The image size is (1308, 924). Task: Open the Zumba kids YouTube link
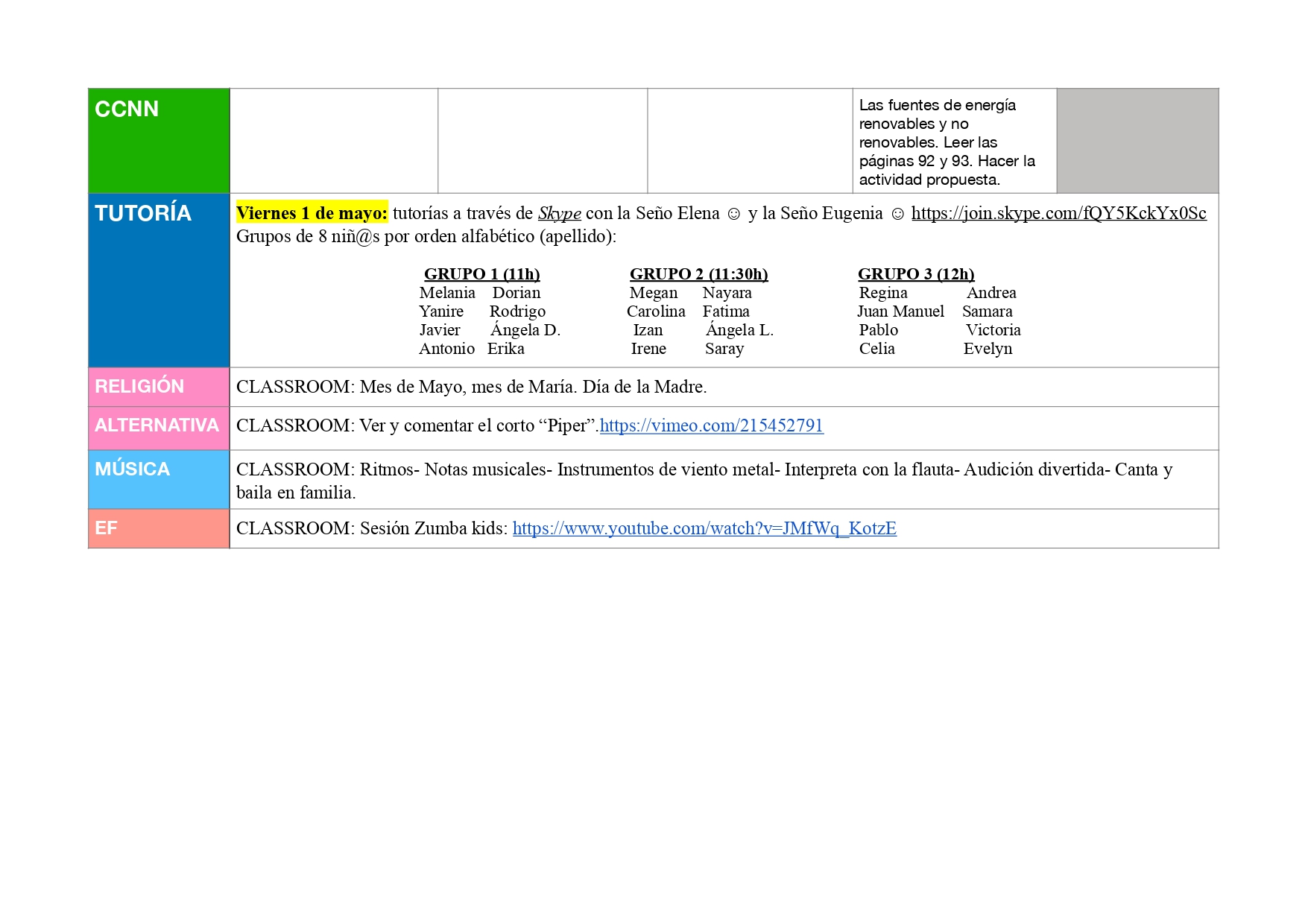pyautogui.click(x=704, y=529)
